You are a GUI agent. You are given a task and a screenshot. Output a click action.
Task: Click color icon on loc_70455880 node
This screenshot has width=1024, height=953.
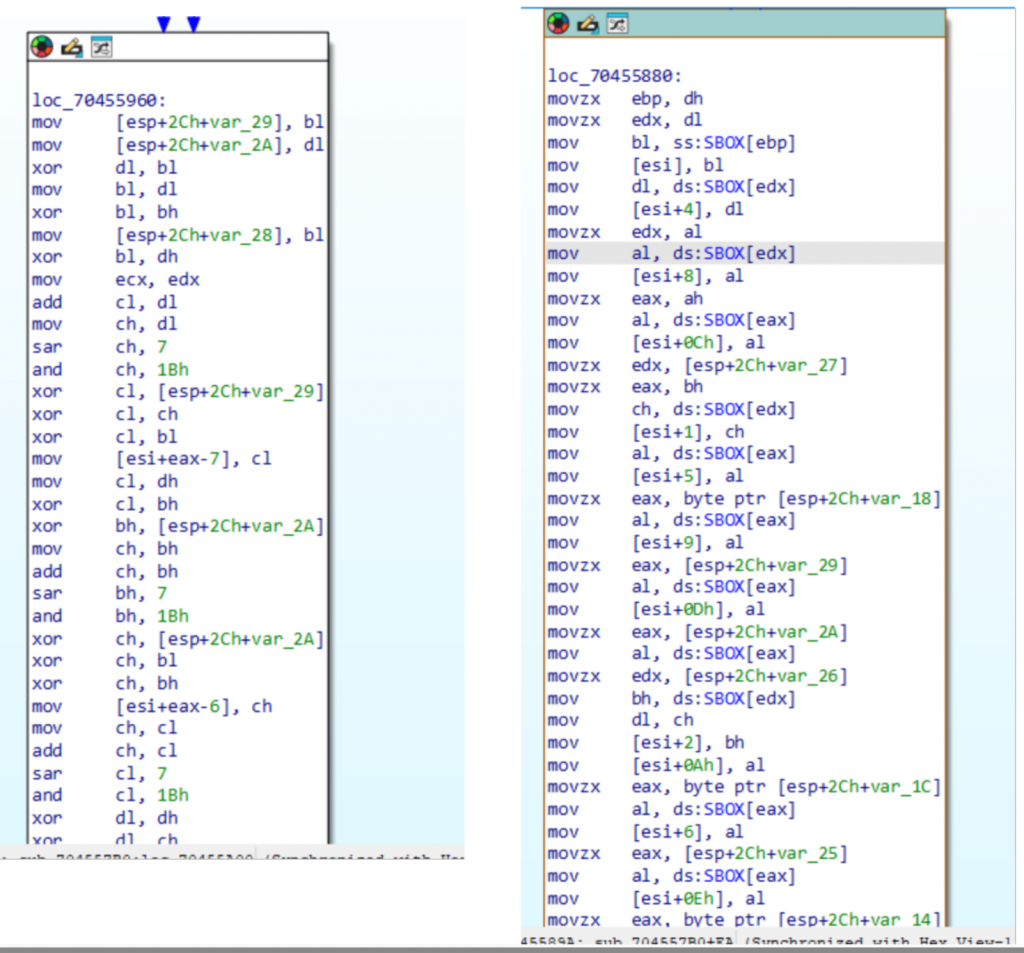[559, 24]
